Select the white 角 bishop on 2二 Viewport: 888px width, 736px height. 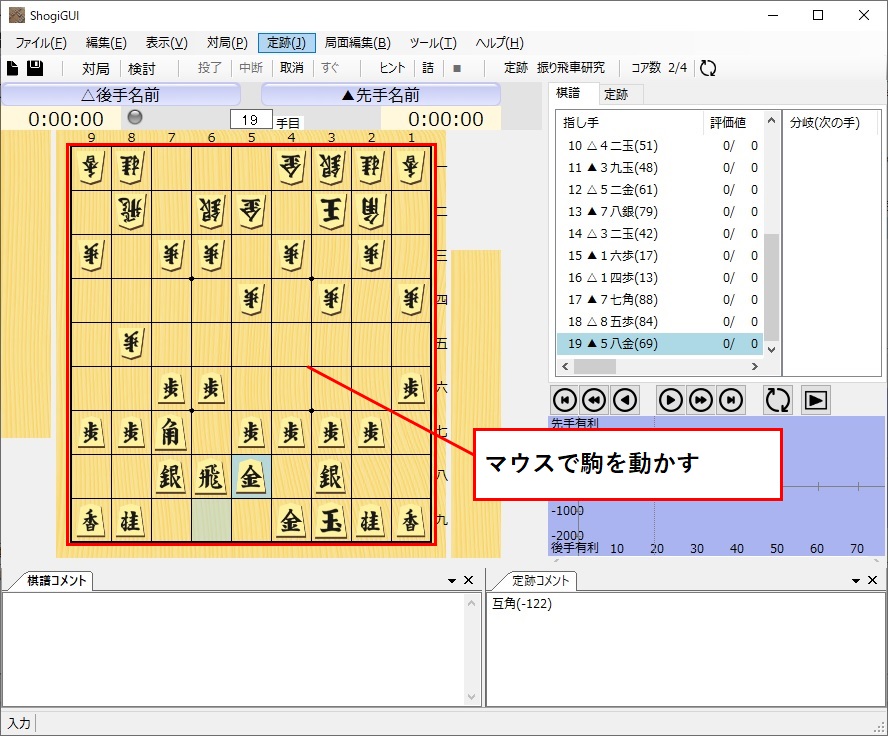point(371,212)
